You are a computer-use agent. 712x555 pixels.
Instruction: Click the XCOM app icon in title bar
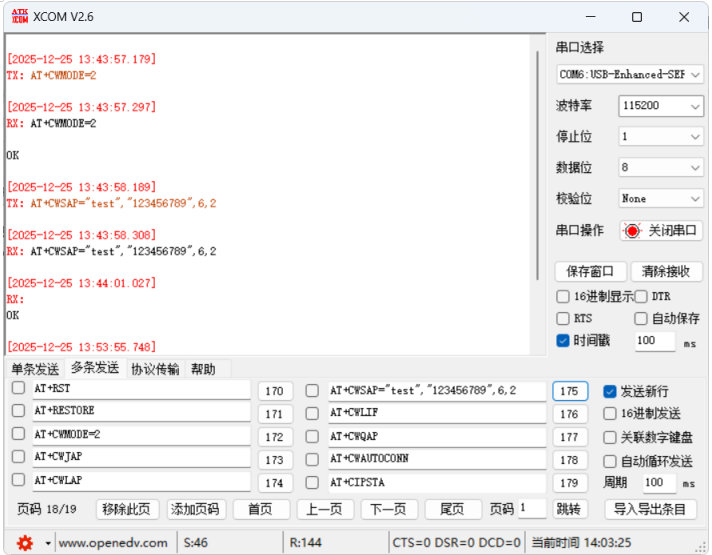(x=20, y=17)
